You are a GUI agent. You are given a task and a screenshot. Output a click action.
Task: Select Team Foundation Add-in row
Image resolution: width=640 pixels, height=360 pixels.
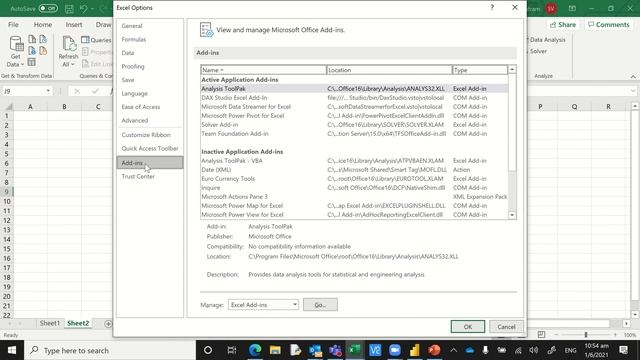tap(354, 133)
